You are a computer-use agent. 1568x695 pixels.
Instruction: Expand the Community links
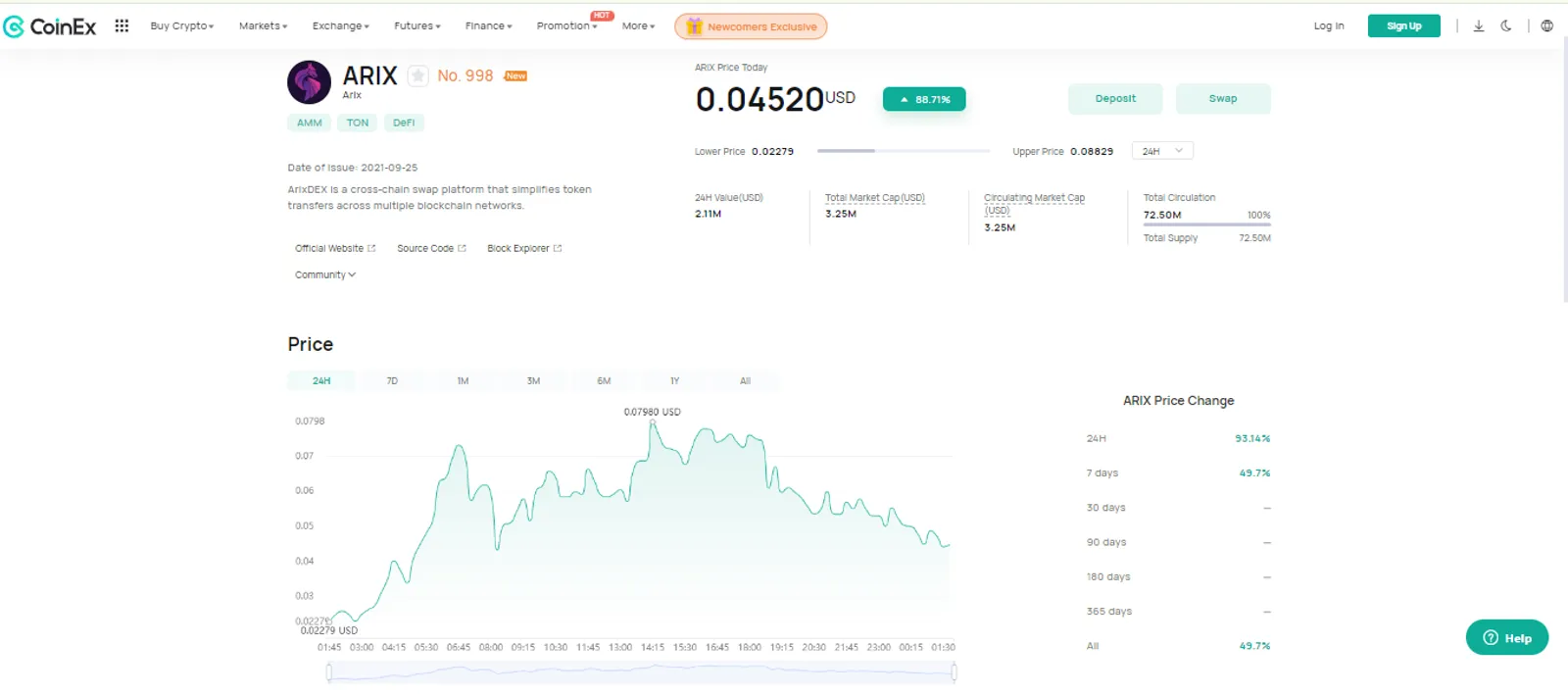[x=325, y=275]
